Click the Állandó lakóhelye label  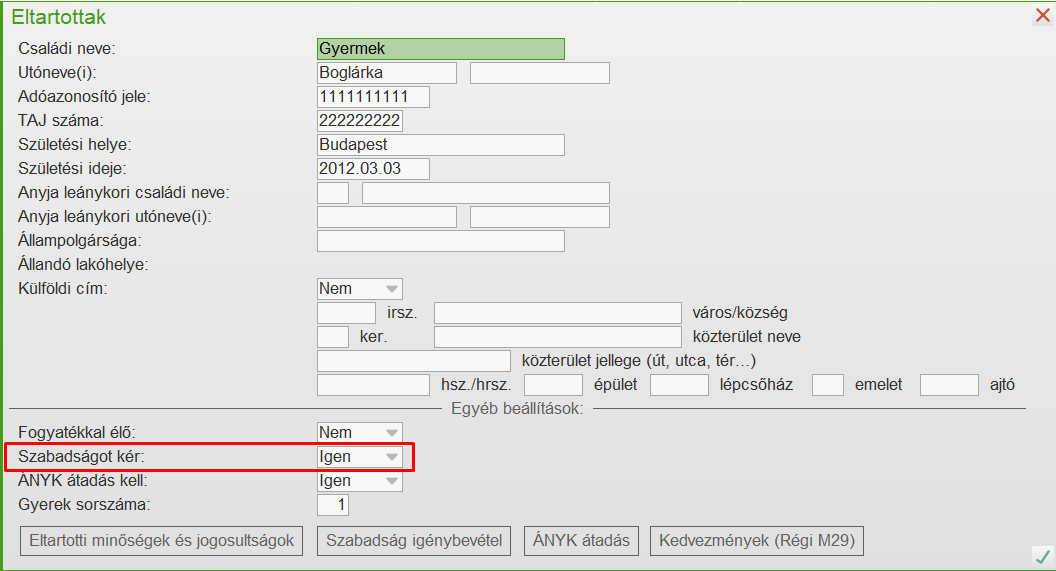[83, 265]
